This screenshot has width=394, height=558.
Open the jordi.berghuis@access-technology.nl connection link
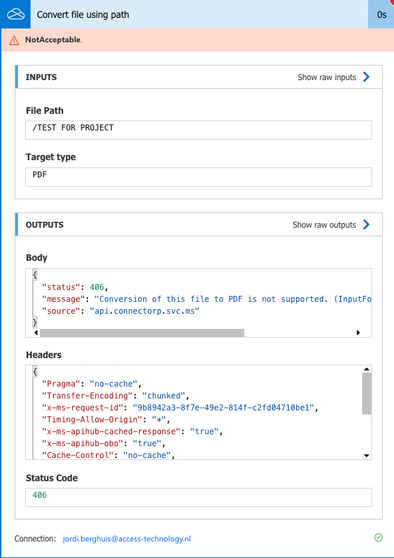[127, 539]
